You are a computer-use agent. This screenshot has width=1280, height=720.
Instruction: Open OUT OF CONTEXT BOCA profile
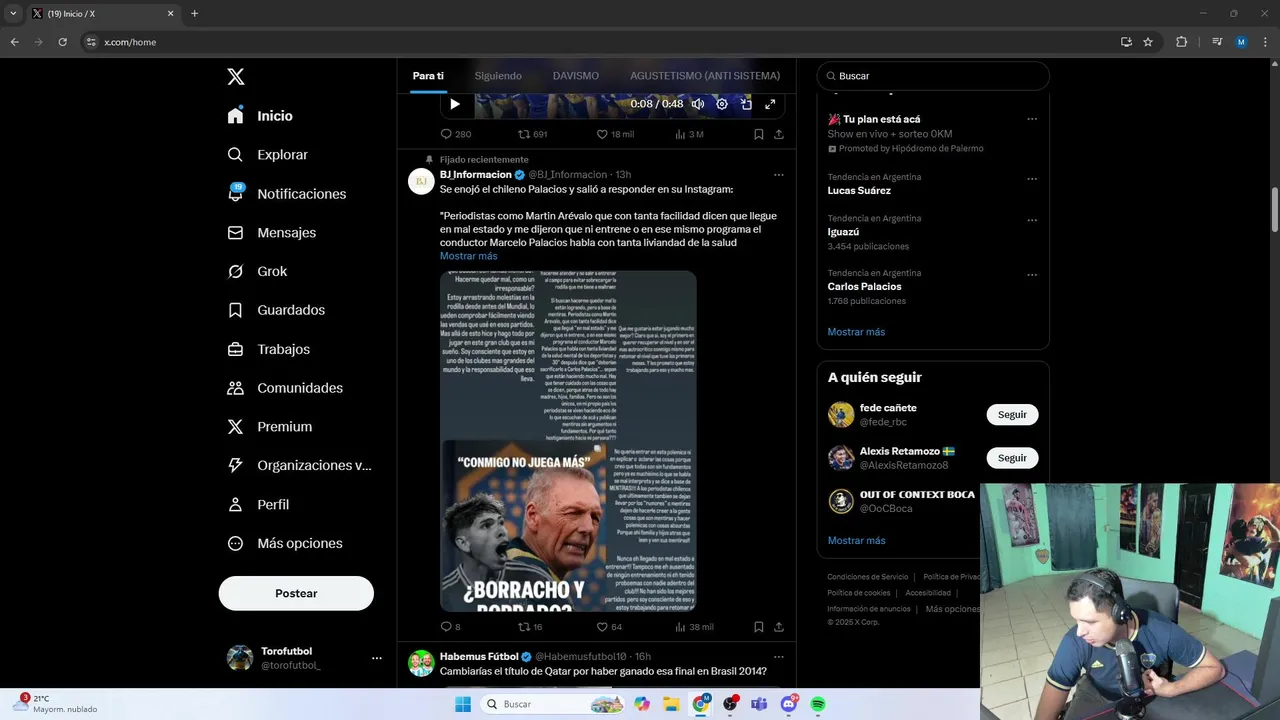tap(917, 495)
